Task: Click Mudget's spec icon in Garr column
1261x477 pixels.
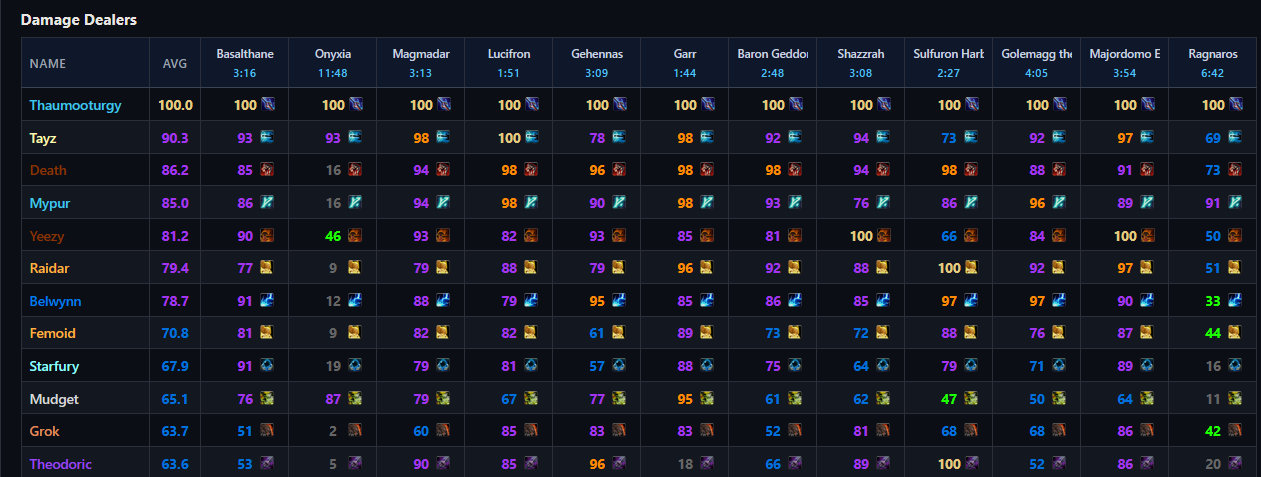Action: (707, 399)
